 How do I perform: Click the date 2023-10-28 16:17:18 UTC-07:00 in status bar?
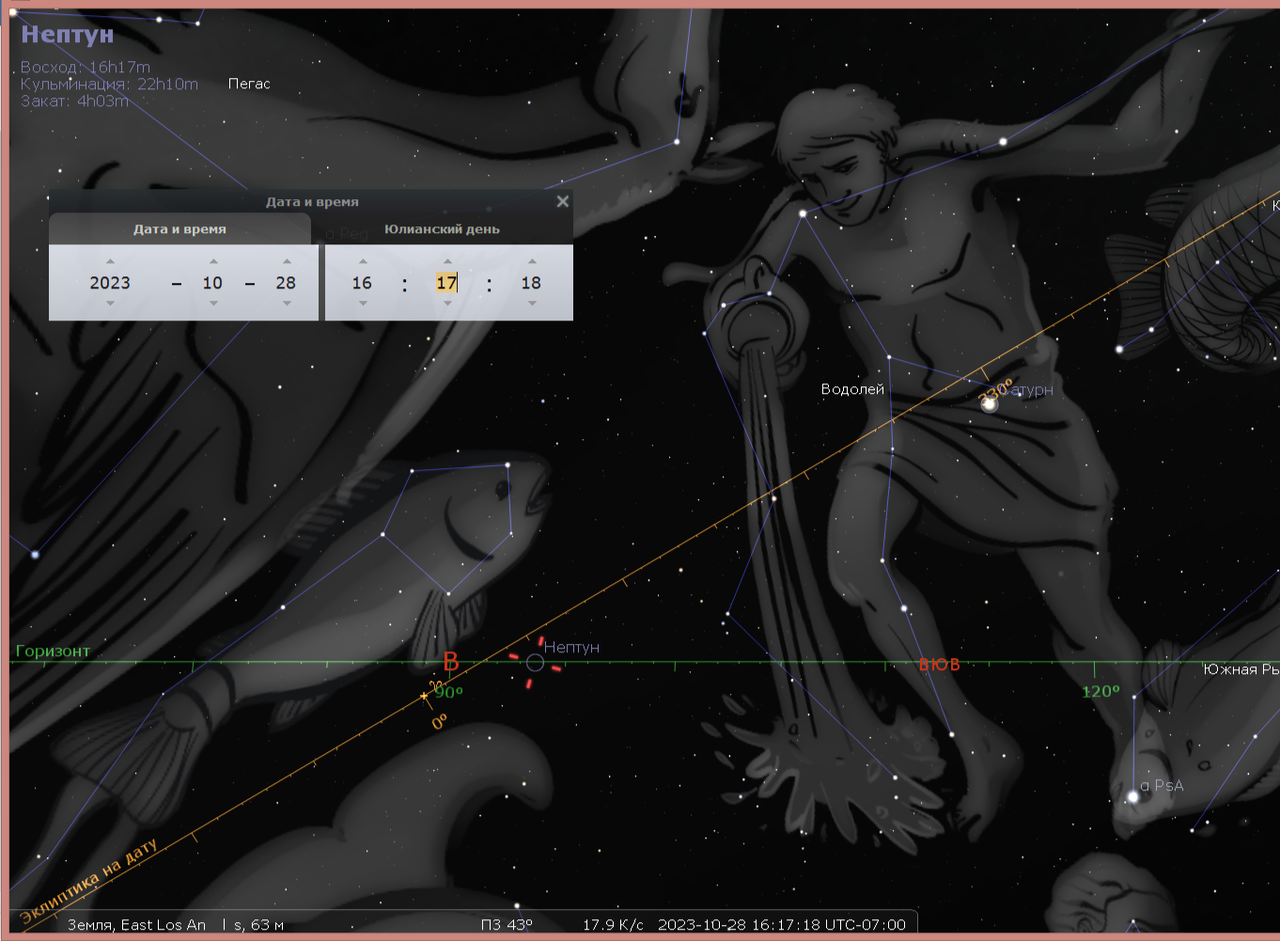[782, 924]
